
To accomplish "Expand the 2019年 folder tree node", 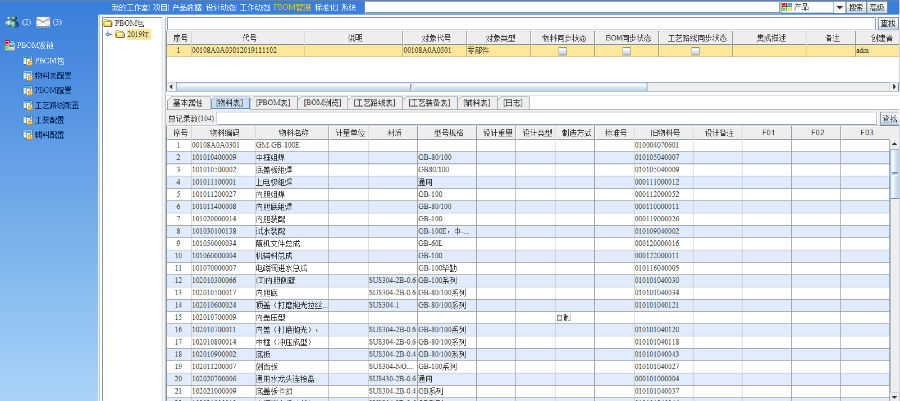I will click(108, 34).
